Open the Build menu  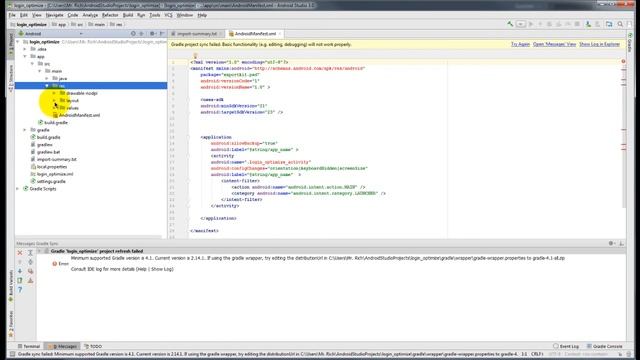[128, 15]
